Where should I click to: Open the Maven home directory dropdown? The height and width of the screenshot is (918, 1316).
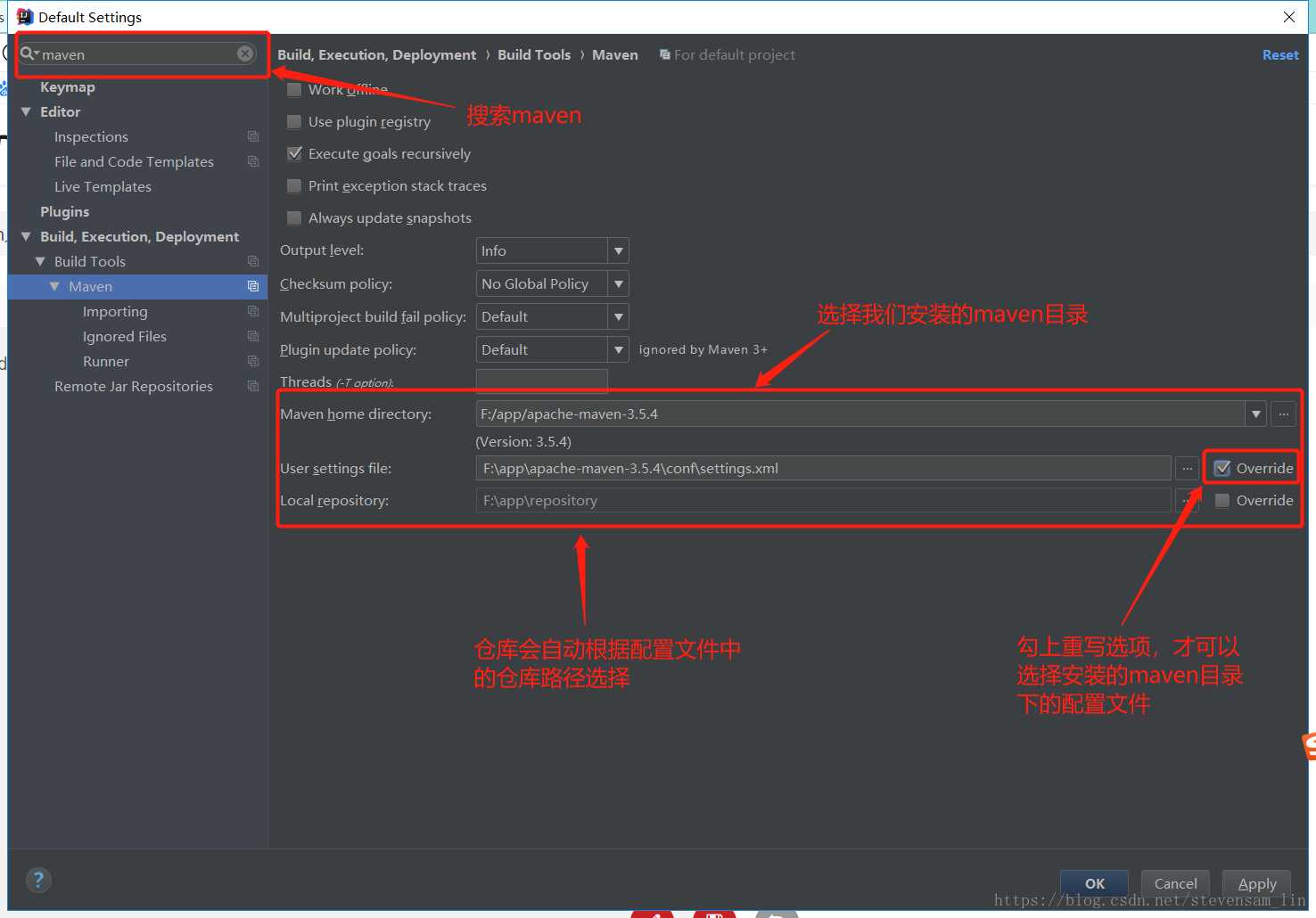pos(1256,414)
